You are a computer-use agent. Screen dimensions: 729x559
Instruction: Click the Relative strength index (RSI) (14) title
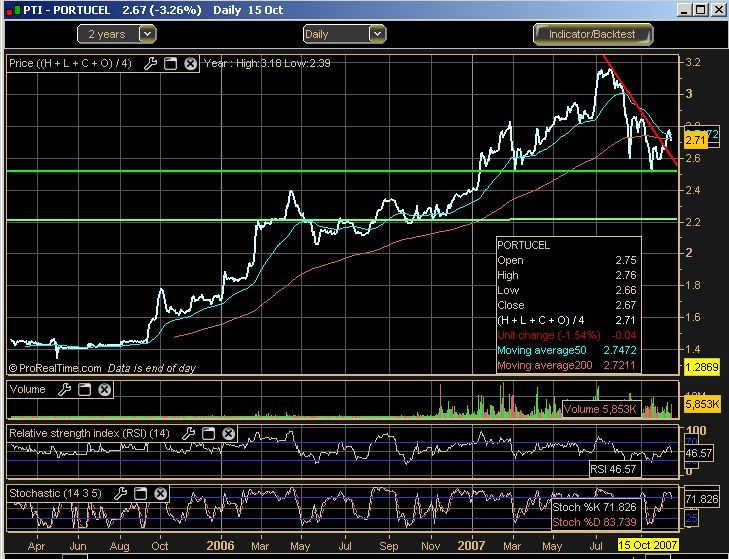click(89, 433)
